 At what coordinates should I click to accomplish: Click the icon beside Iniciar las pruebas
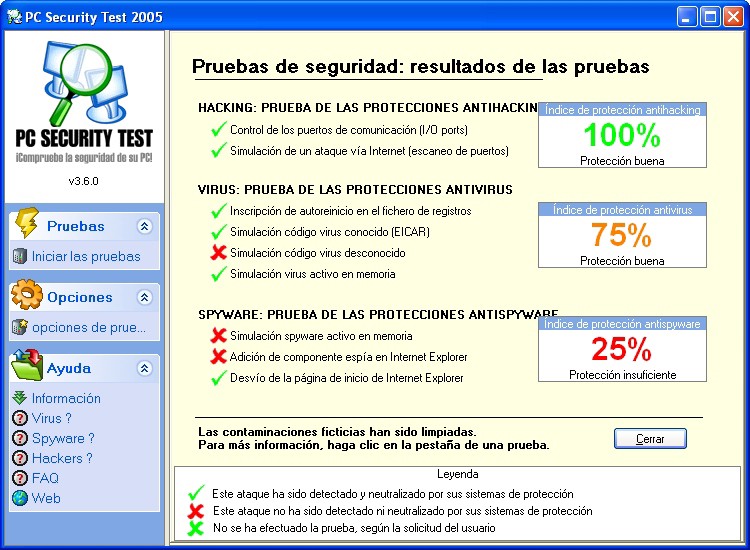(x=20, y=256)
